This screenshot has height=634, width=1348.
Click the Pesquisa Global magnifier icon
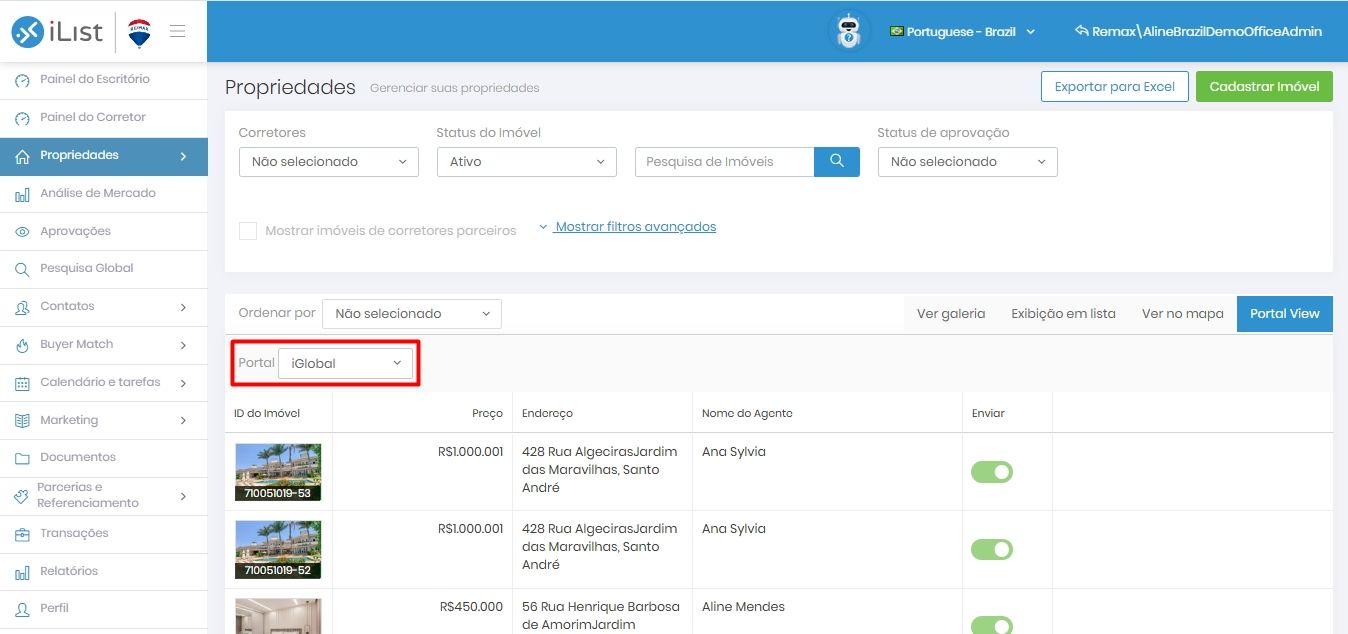click(22, 269)
